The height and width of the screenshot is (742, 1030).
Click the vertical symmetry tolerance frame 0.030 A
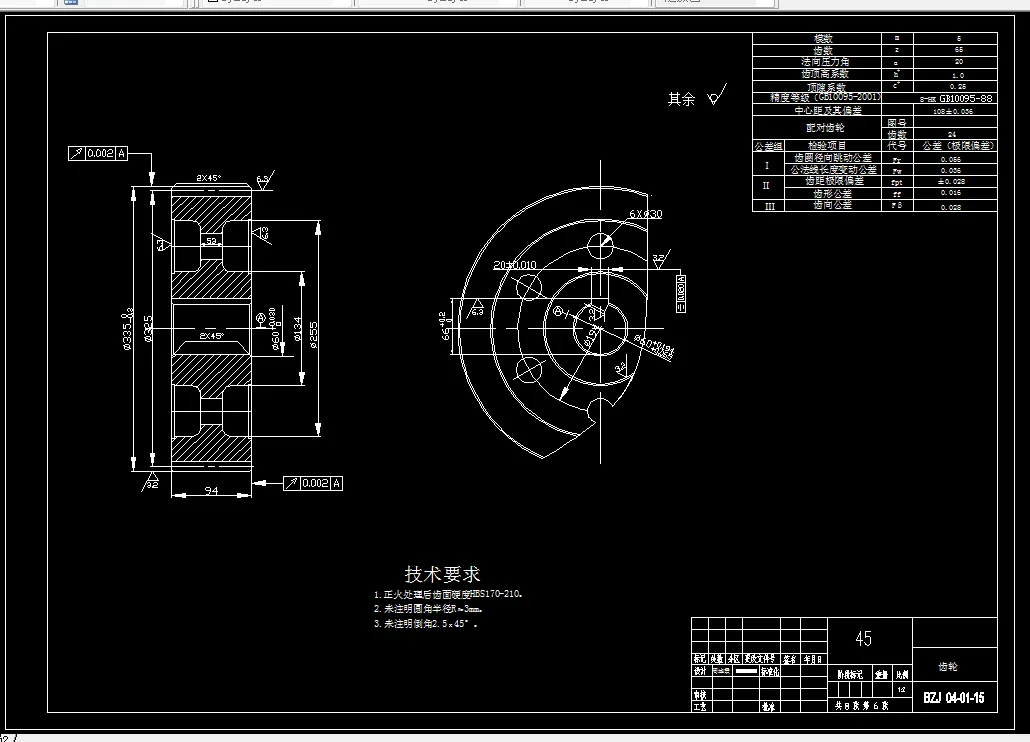point(681,294)
